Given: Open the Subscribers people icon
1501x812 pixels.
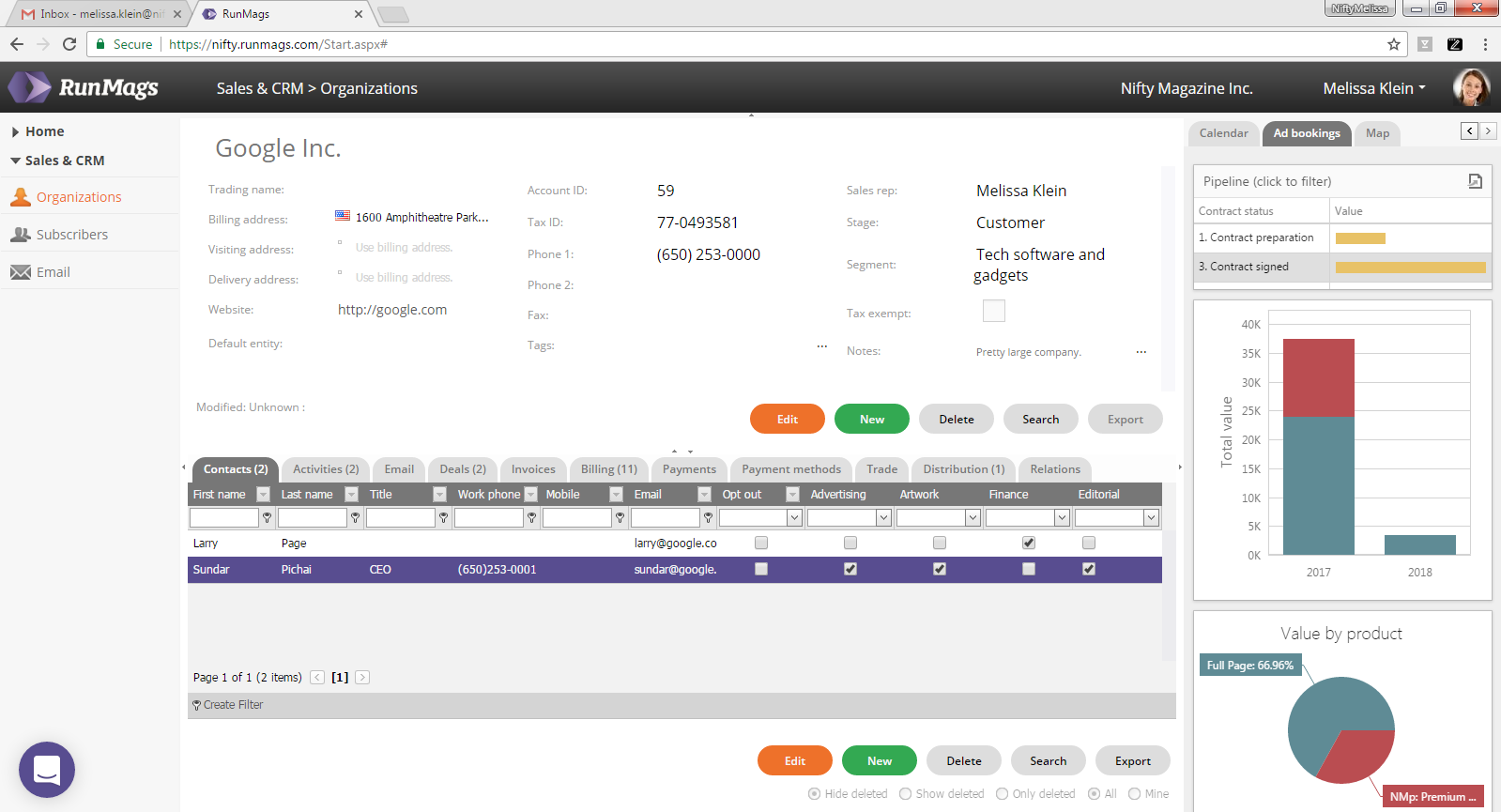Looking at the screenshot, I should (x=20, y=235).
